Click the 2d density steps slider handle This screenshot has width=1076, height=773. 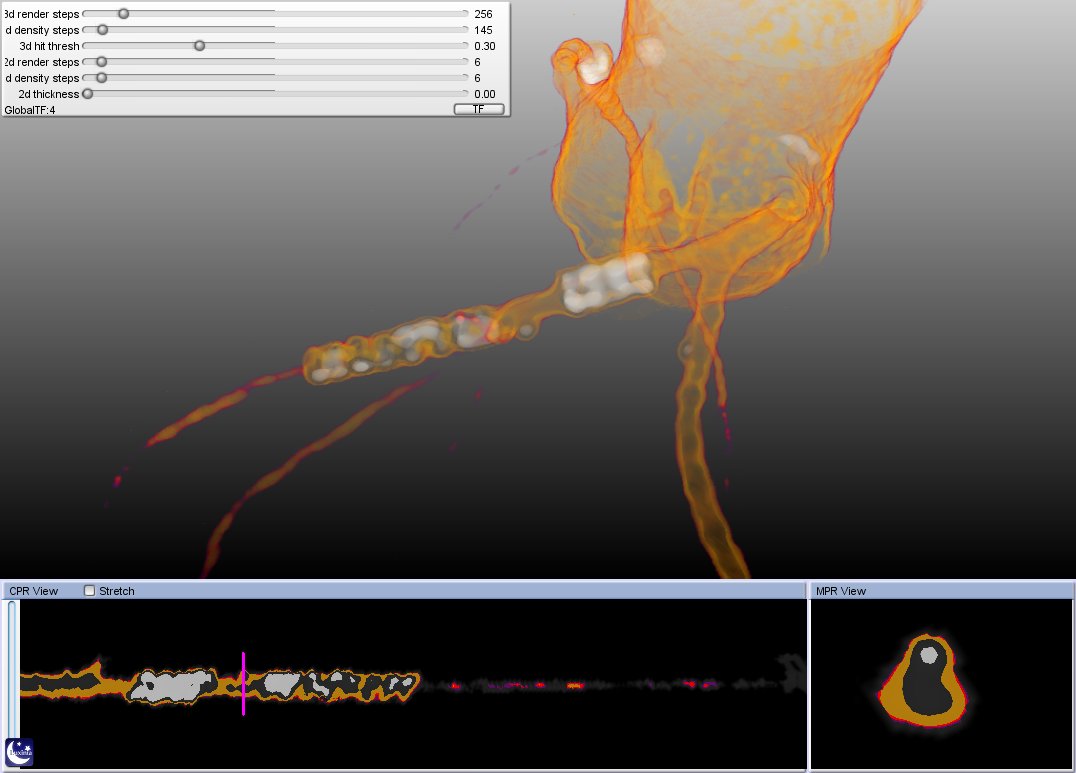click(101, 78)
